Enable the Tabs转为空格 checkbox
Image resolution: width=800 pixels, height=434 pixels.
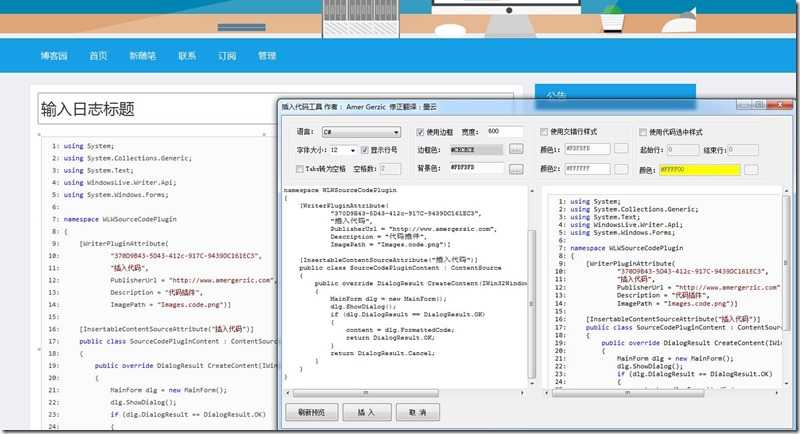(299, 169)
